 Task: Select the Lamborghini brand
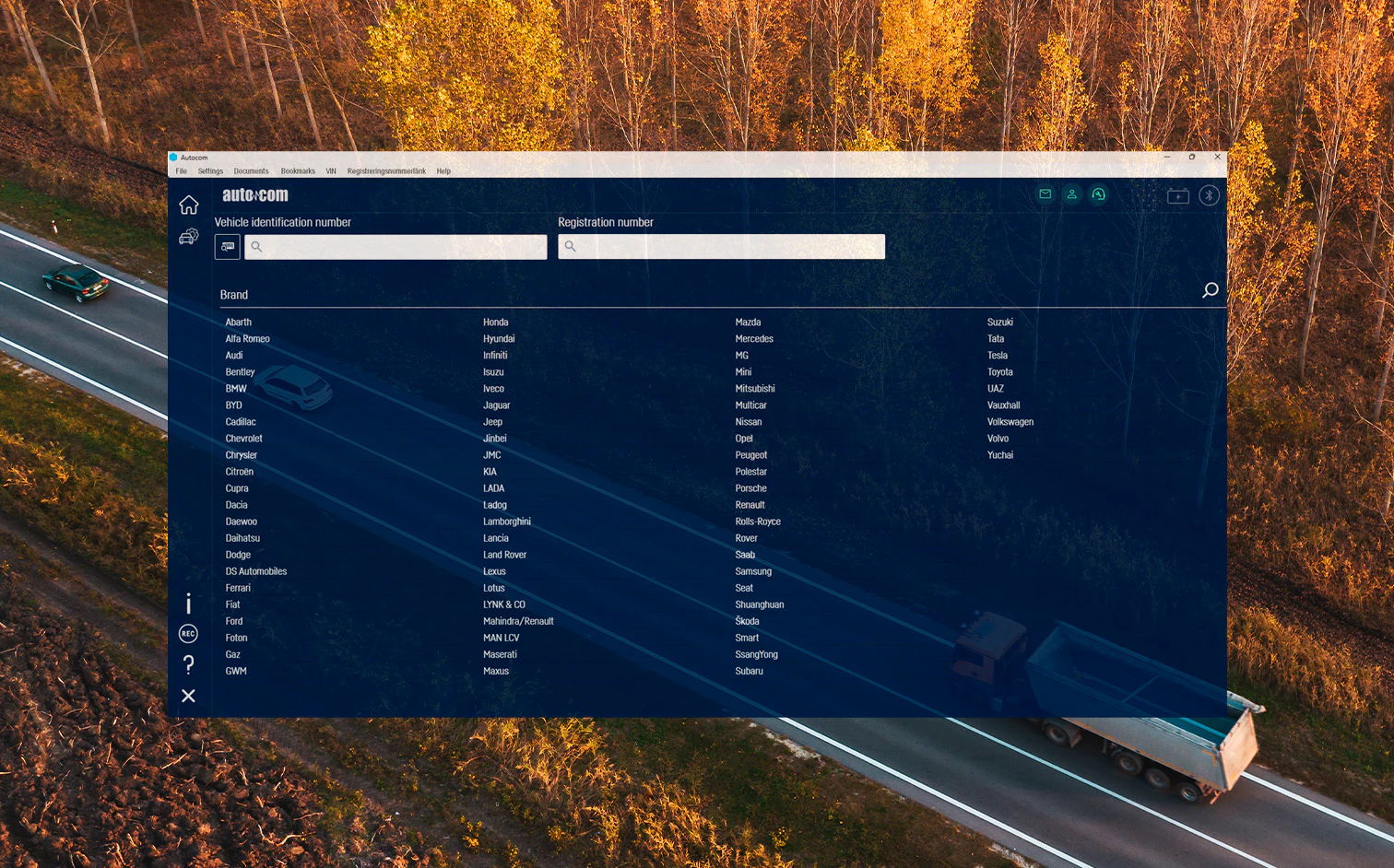point(506,521)
